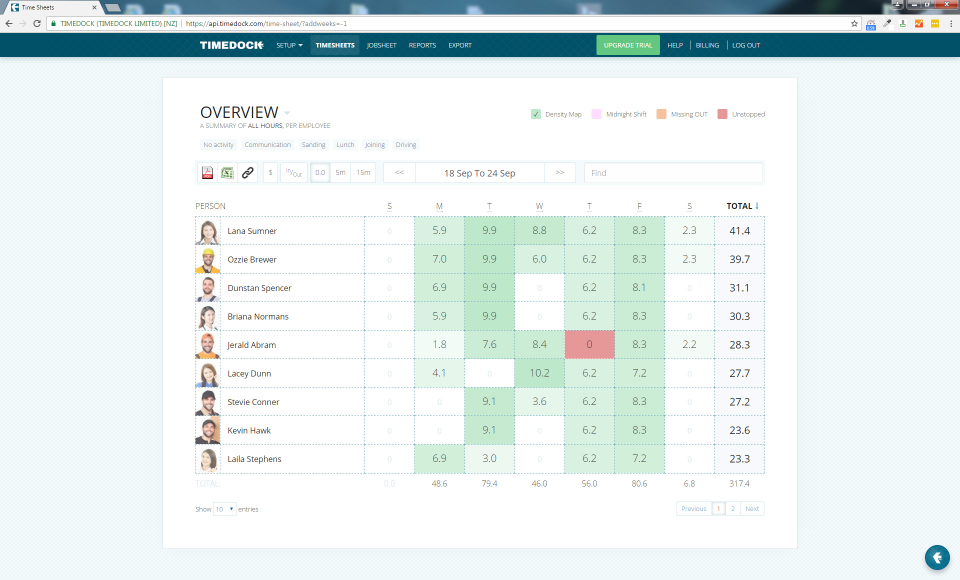This screenshot has height=580, width=960.
Task: Click Log Out
Action: click(x=746, y=45)
